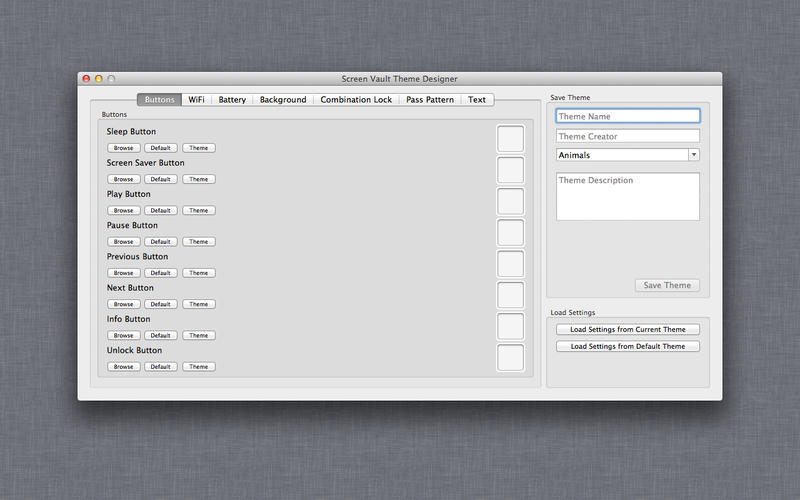Reset Screen Saver Button to Default
The width and height of the screenshot is (800, 500).
(161, 179)
